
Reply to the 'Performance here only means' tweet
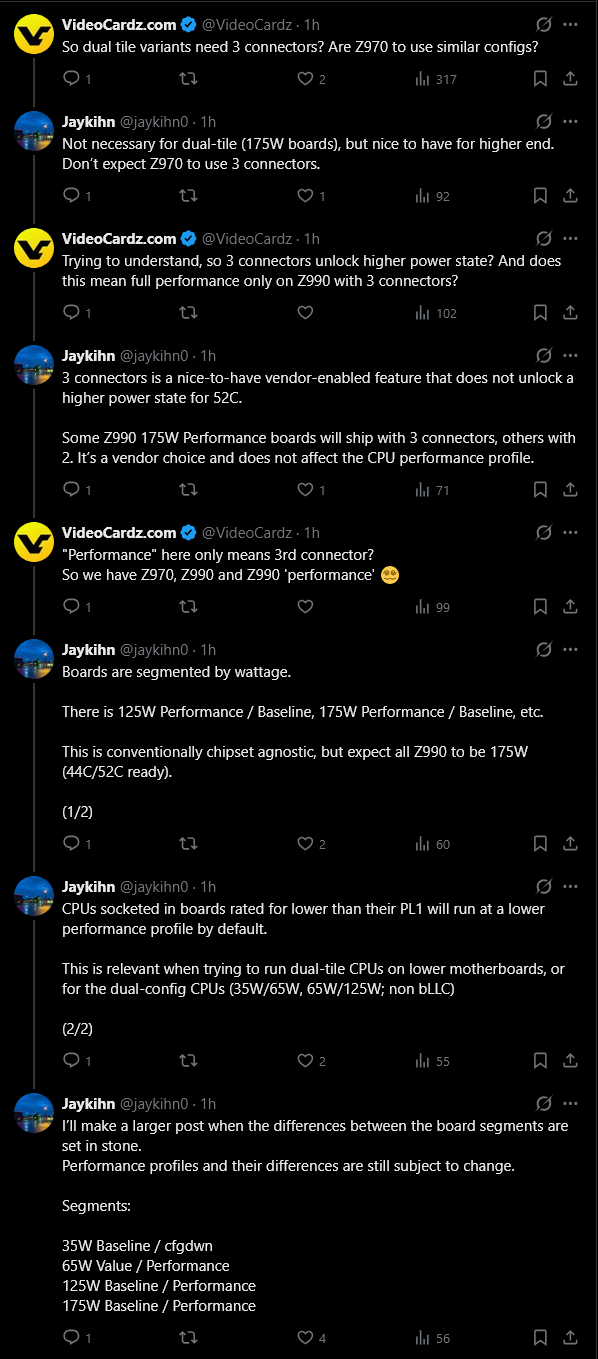click(71, 607)
